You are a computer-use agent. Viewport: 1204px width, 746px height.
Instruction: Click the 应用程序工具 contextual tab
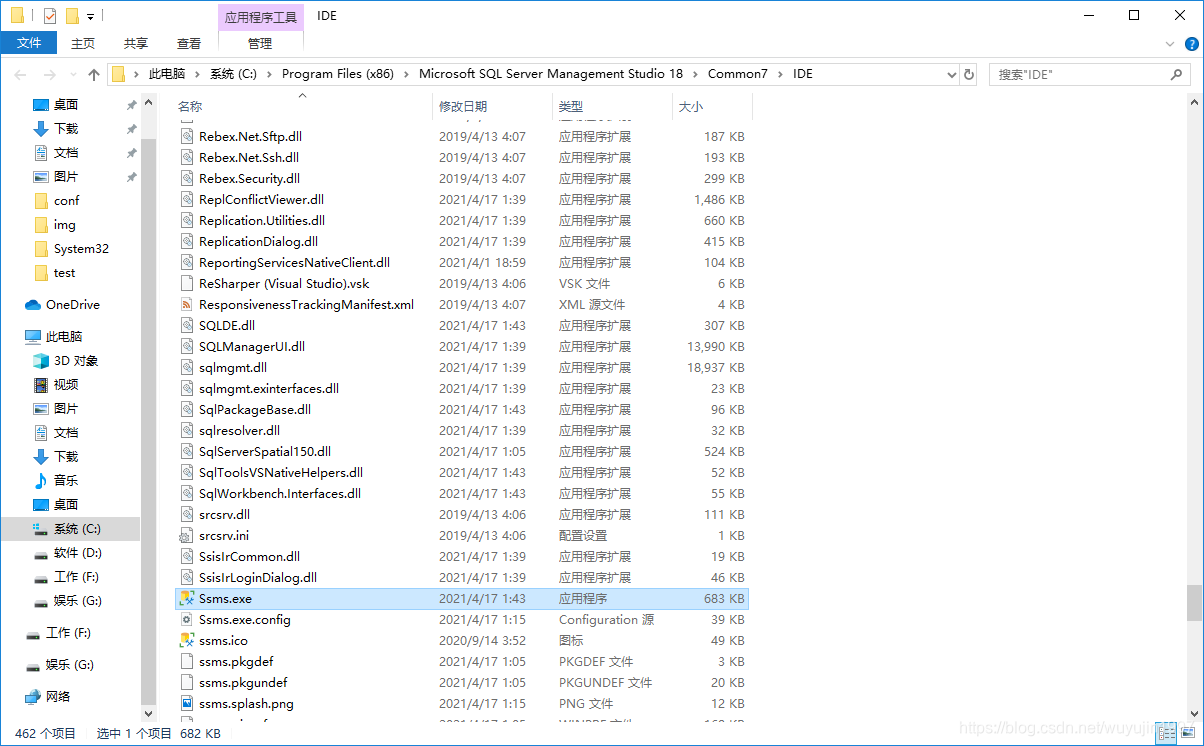260,17
